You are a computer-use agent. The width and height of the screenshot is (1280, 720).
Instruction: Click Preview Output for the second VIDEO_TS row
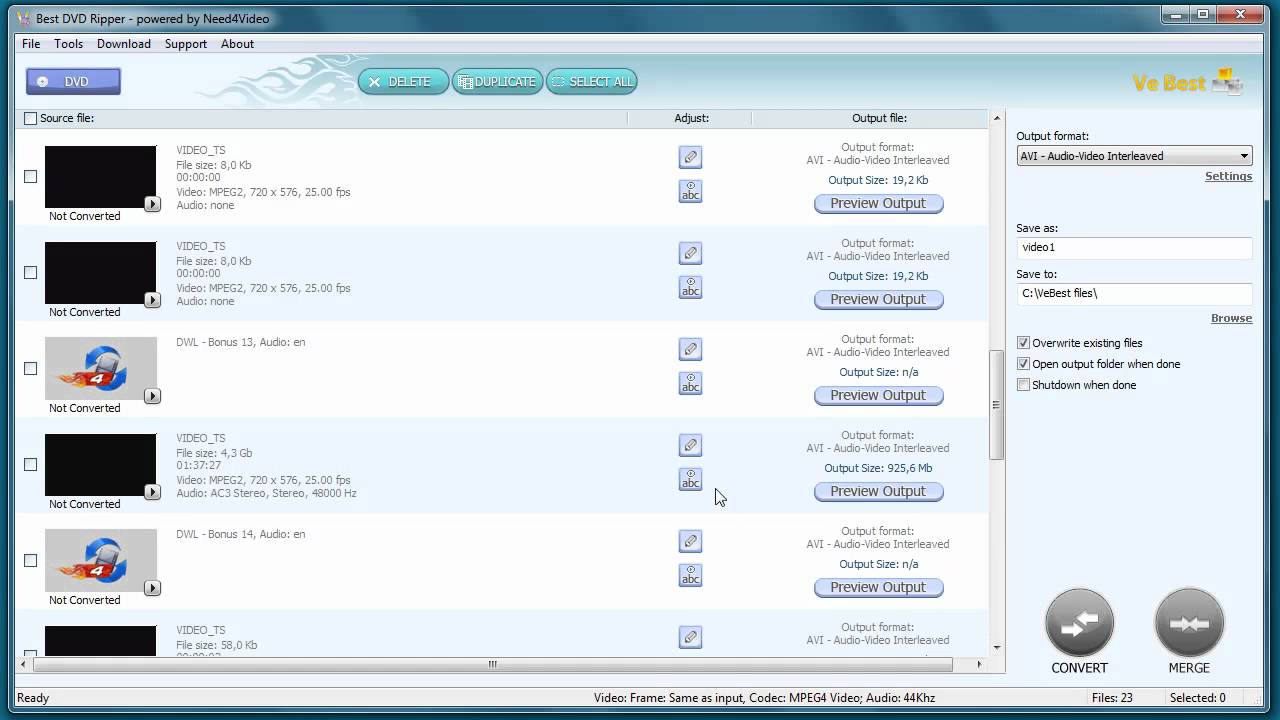pyautogui.click(x=878, y=299)
